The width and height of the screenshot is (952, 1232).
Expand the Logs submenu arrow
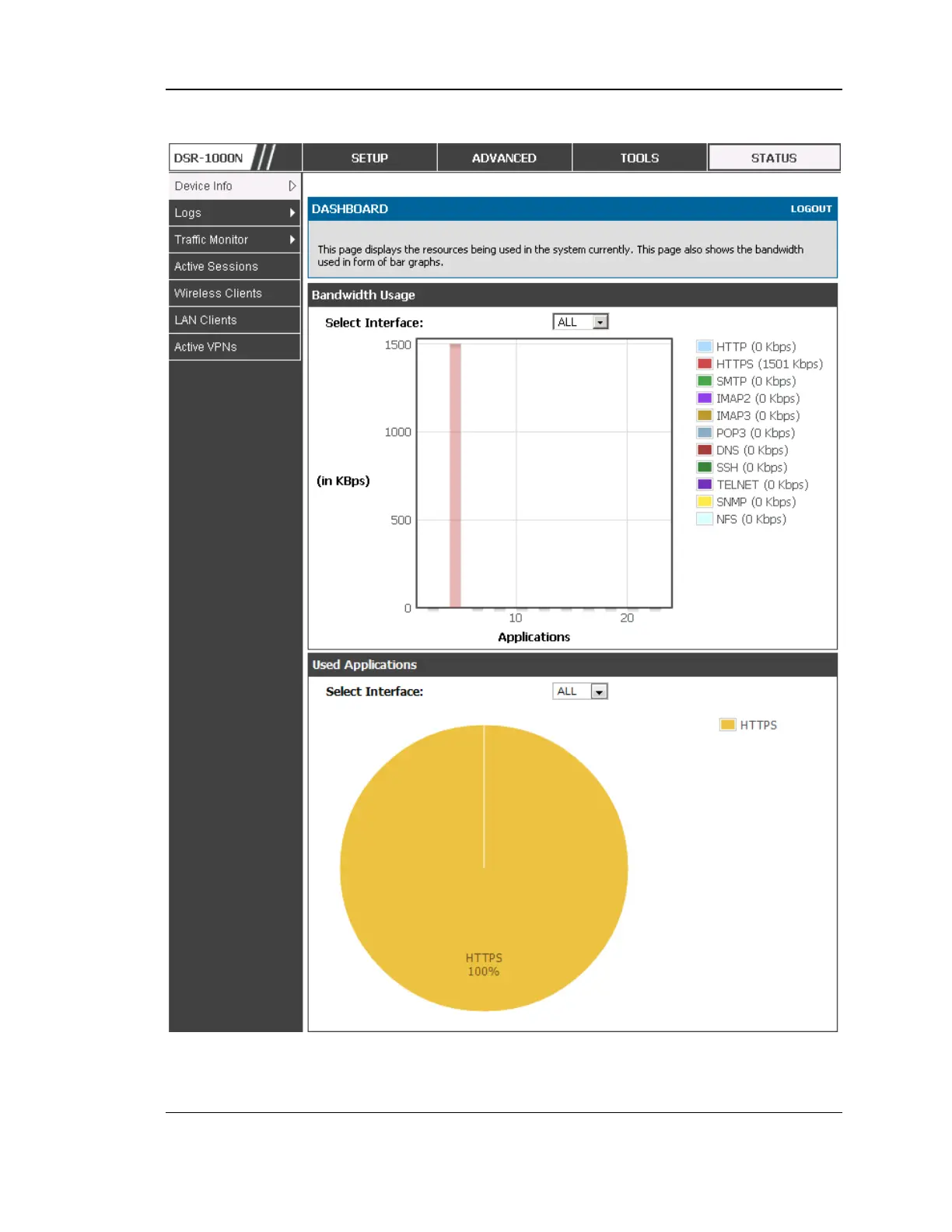tap(292, 213)
